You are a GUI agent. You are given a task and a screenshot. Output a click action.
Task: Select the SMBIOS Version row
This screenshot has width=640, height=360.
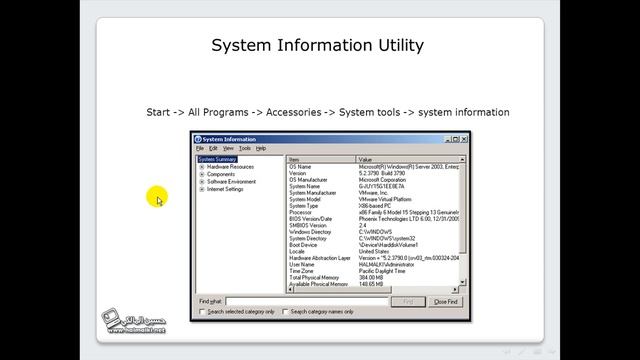(373, 226)
